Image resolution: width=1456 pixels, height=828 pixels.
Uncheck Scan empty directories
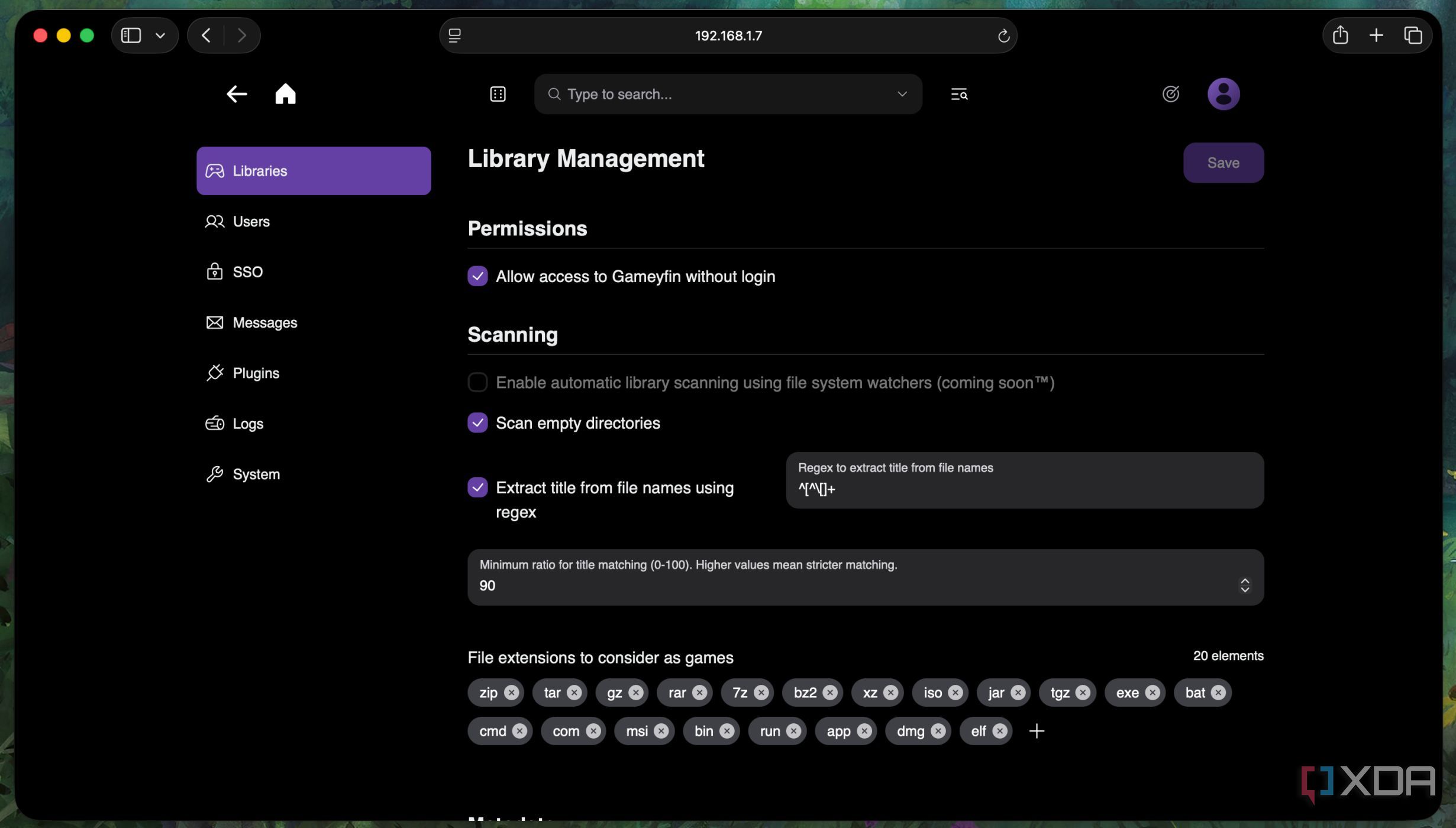coord(477,423)
